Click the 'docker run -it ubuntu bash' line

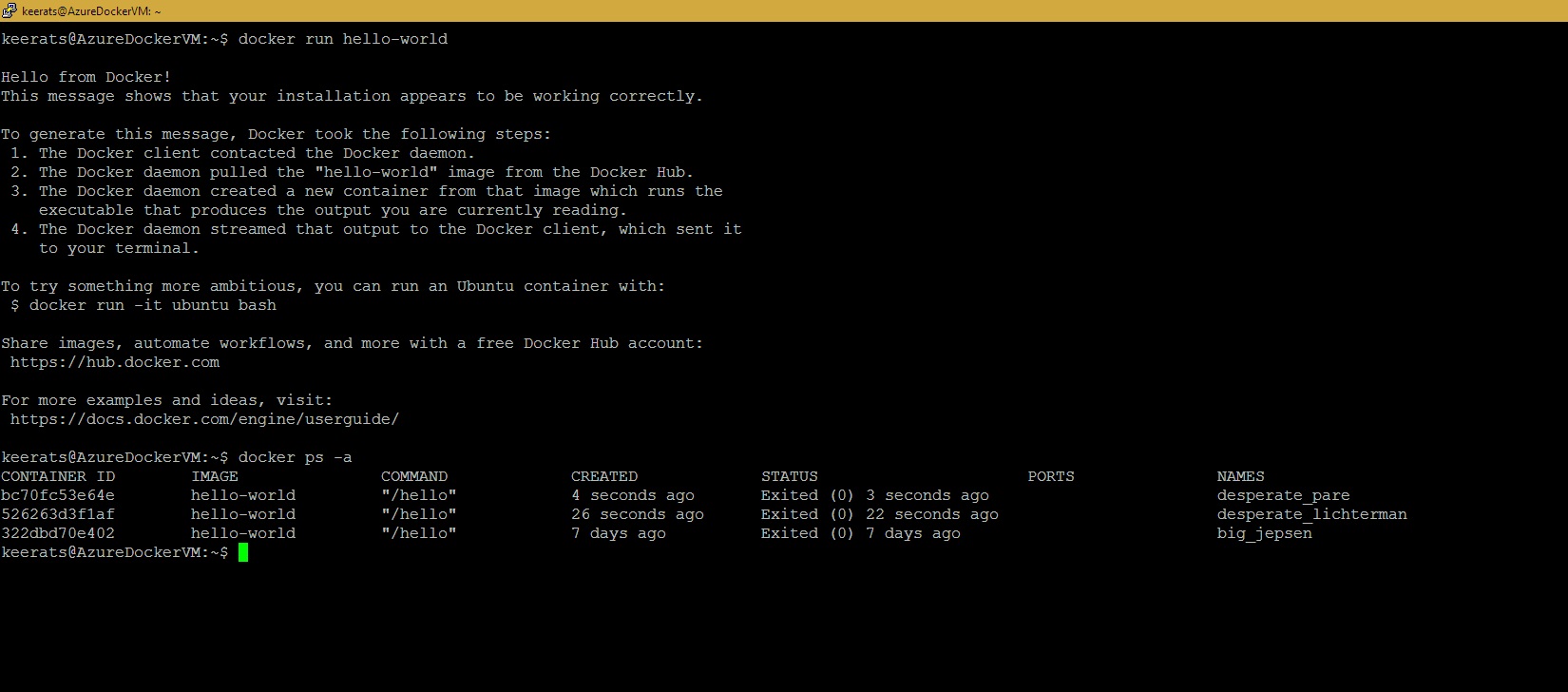click(143, 305)
